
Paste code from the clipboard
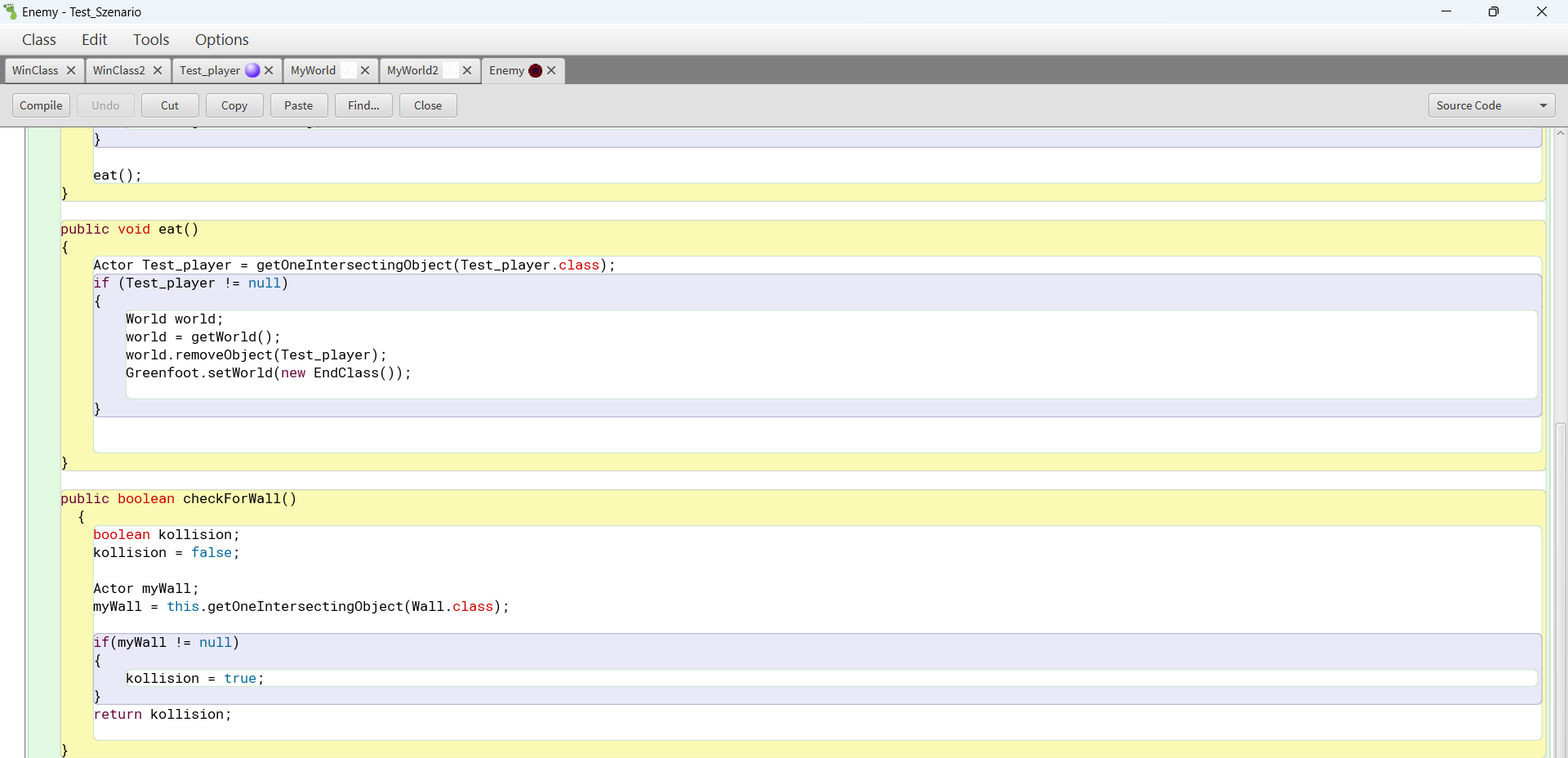[x=298, y=105]
